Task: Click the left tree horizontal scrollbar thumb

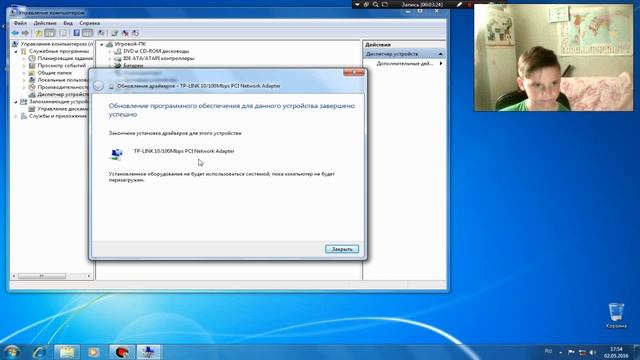Action: click(42, 276)
